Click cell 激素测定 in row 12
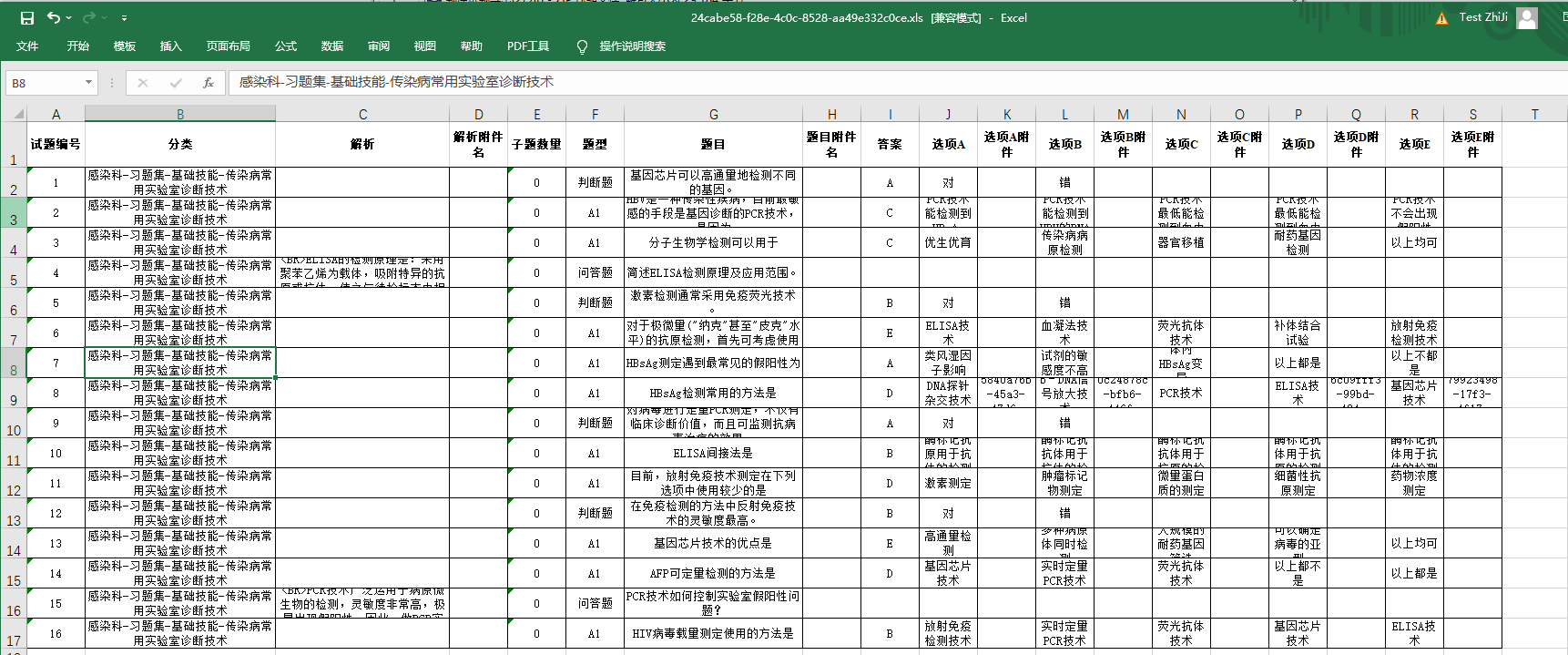The image size is (1568, 655). point(948,483)
